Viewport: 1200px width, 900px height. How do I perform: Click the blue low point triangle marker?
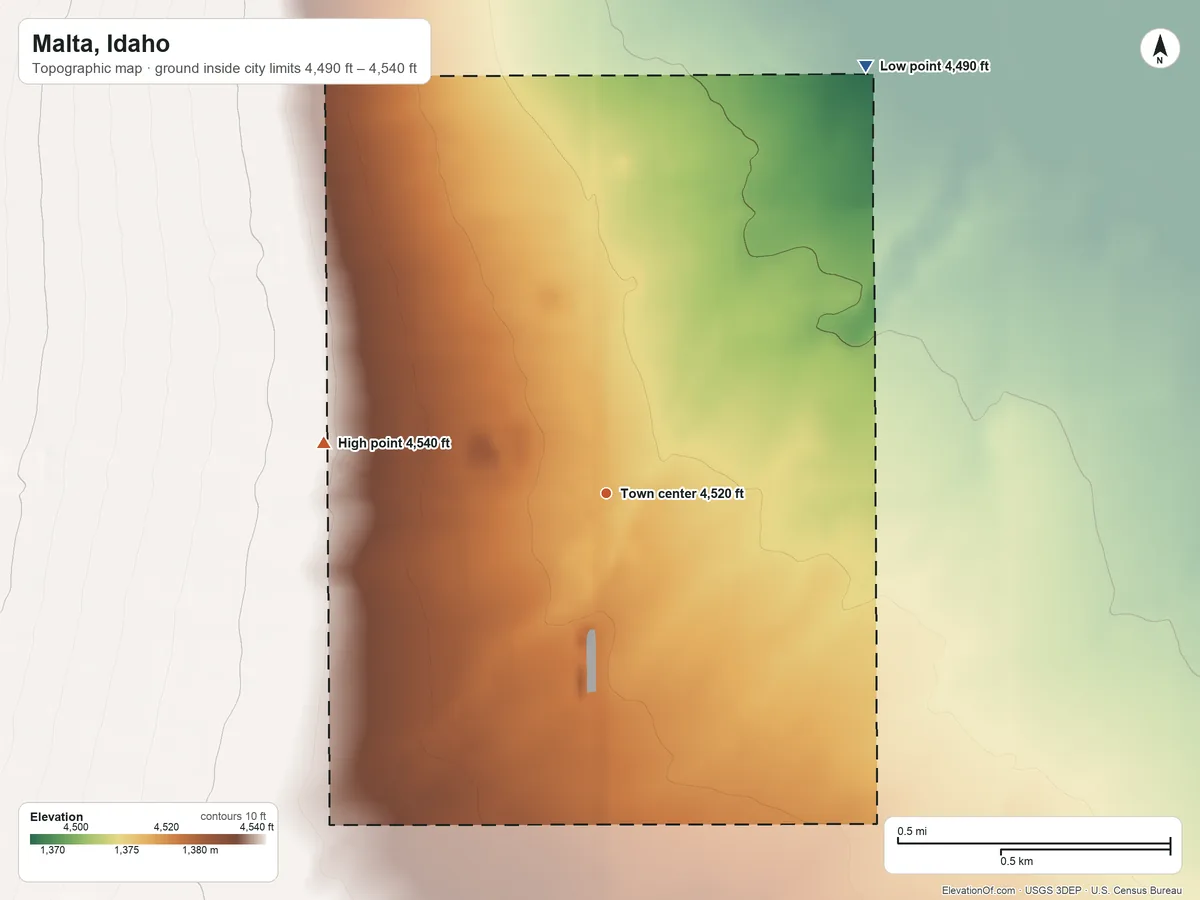tap(865, 67)
